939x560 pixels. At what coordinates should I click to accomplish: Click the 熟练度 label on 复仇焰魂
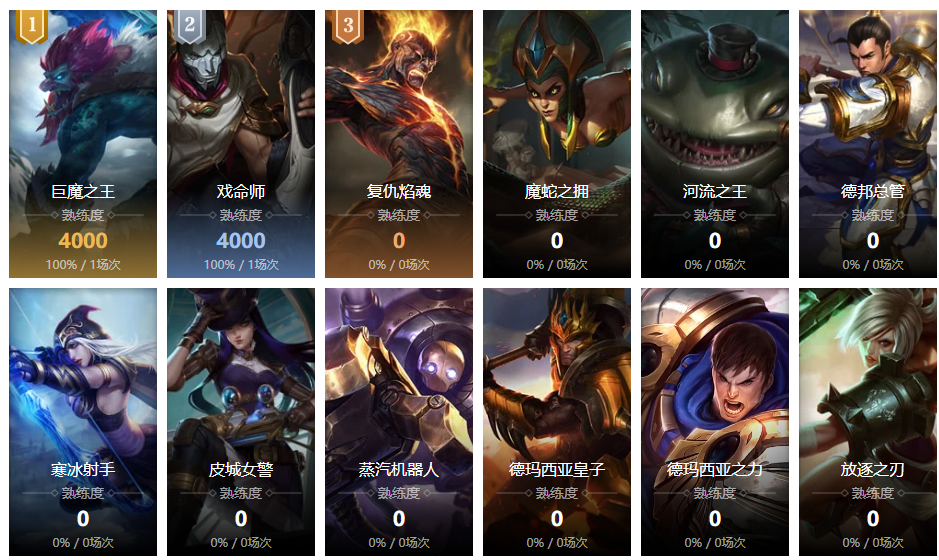[399, 215]
